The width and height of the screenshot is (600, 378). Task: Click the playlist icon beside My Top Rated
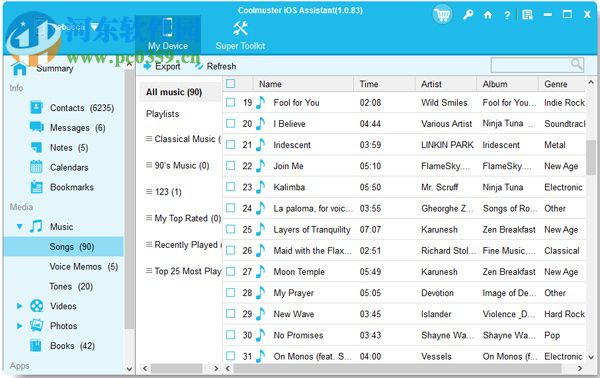(149, 218)
